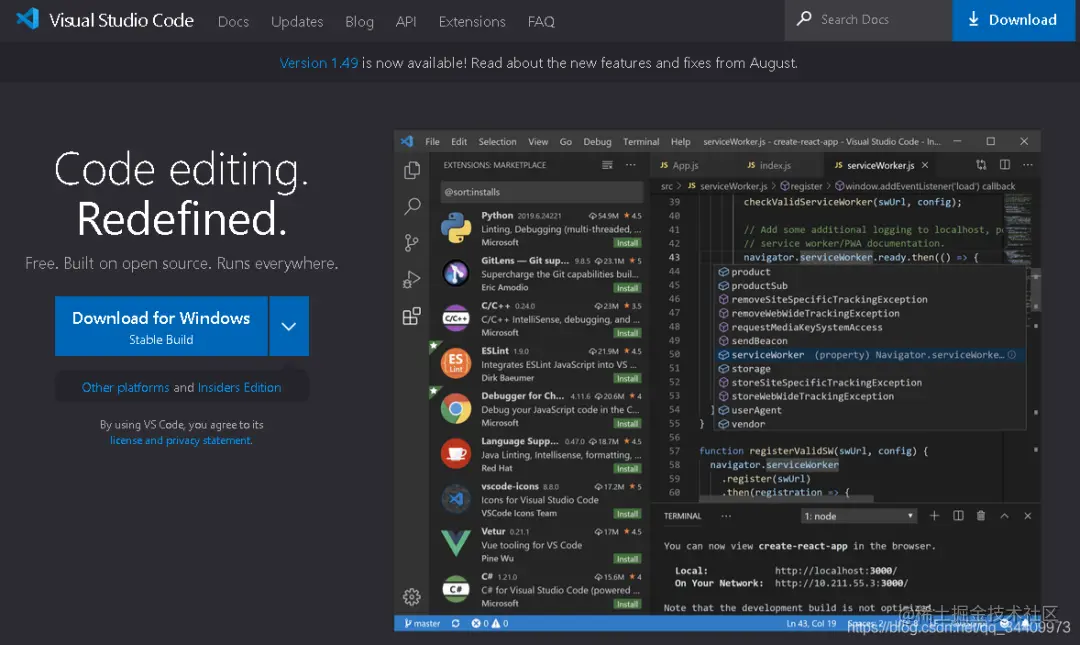Click the Search icon in activity bar
This screenshot has width=1080, height=645.
(x=412, y=206)
